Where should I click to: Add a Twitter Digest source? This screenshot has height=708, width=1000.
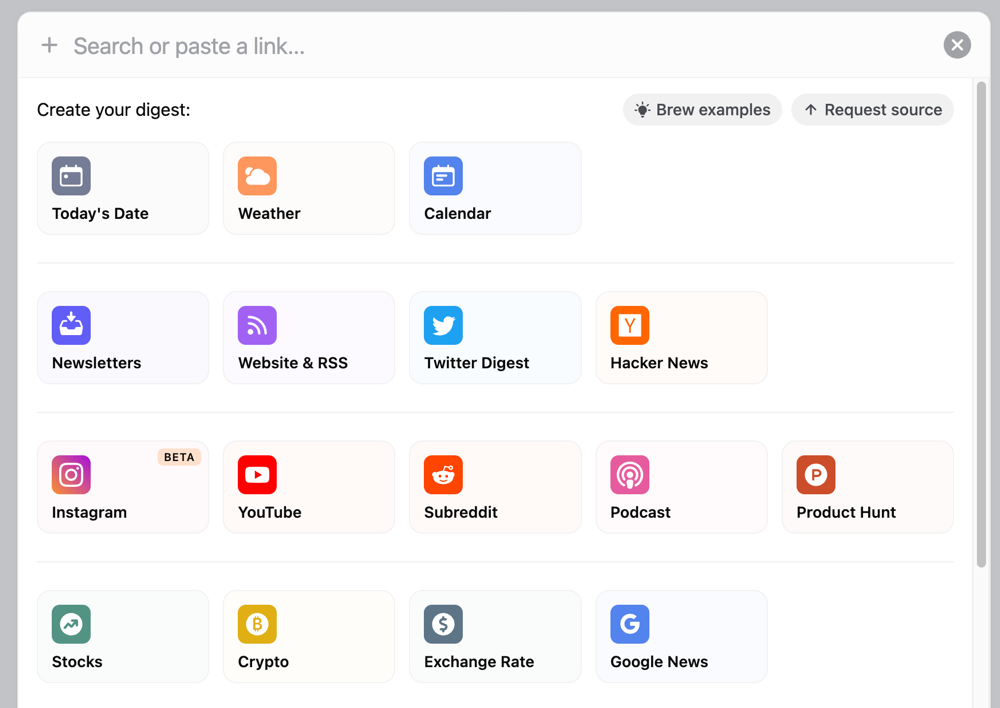coord(495,337)
